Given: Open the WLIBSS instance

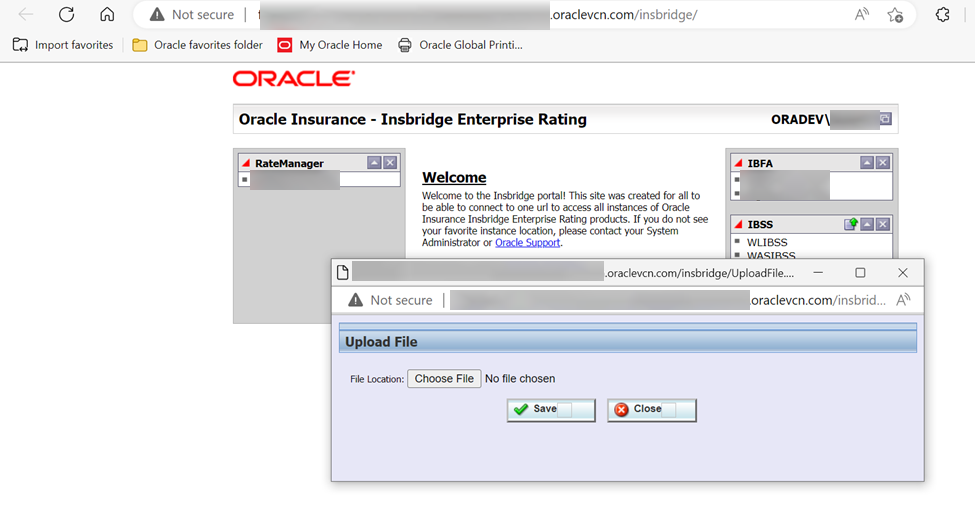Looking at the screenshot, I should (x=767, y=242).
